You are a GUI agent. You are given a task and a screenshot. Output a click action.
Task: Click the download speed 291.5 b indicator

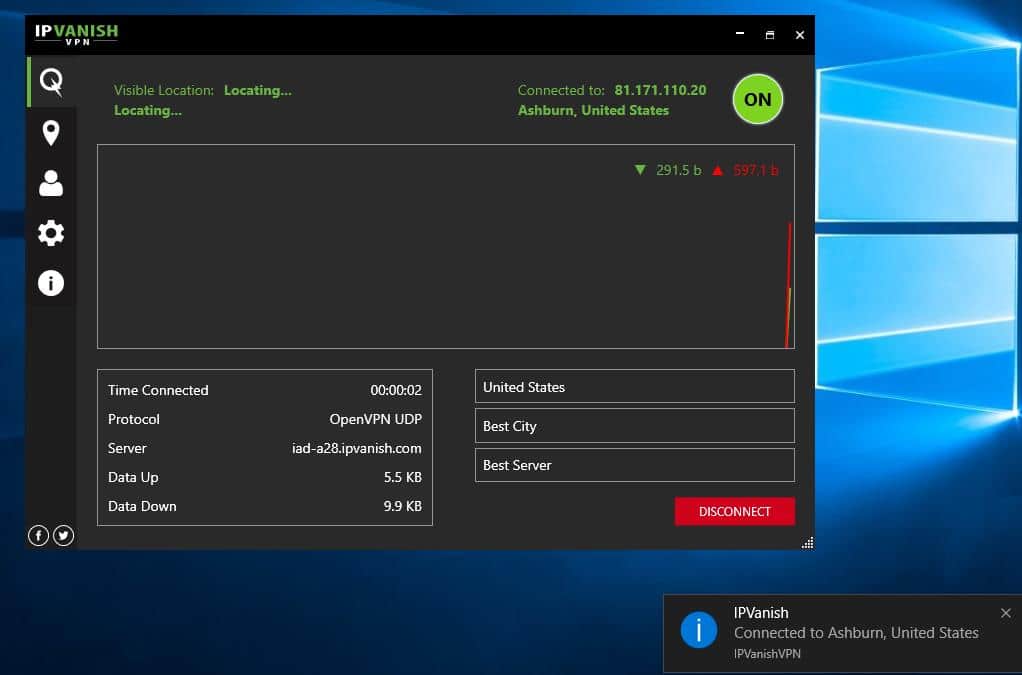[x=667, y=170]
